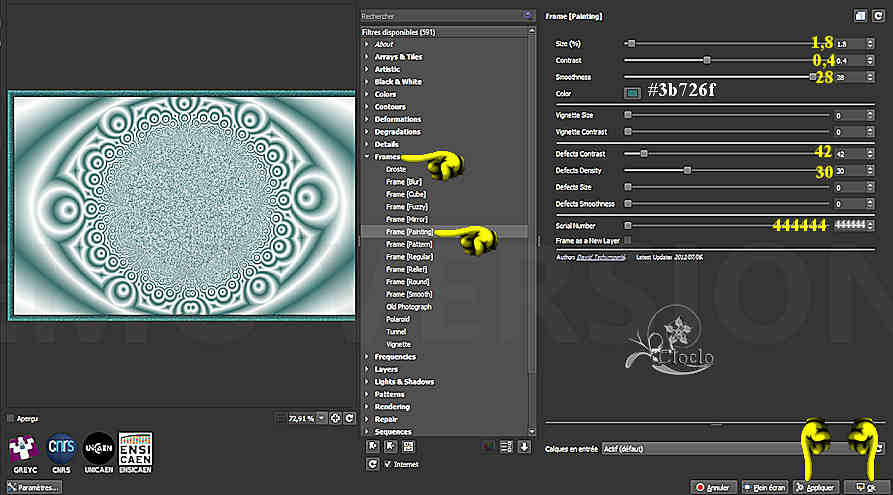Enable the Aperçu preview checkbox
The height and width of the screenshot is (495, 893).
click(x=11, y=418)
